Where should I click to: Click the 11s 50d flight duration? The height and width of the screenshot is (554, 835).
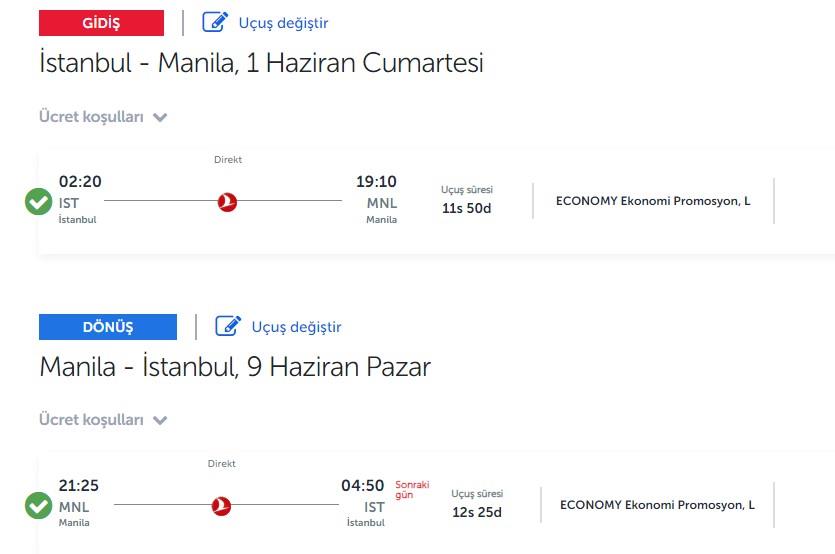[x=466, y=208]
